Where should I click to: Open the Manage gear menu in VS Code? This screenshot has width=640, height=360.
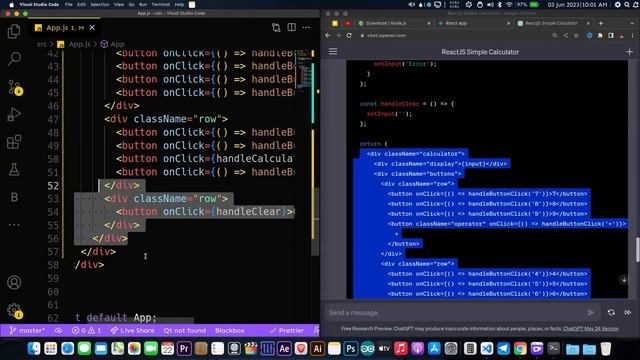point(15,311)
